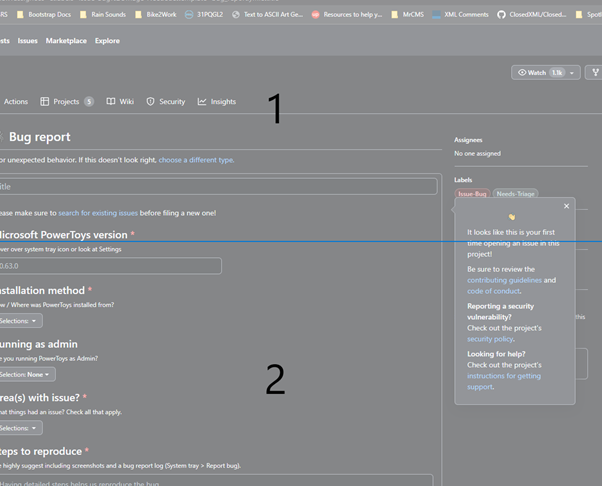Image resolution: width=602 pixels, height=486 pixels.
Task: Click the Labels sidebar heading
Action: tap(463, 180)
